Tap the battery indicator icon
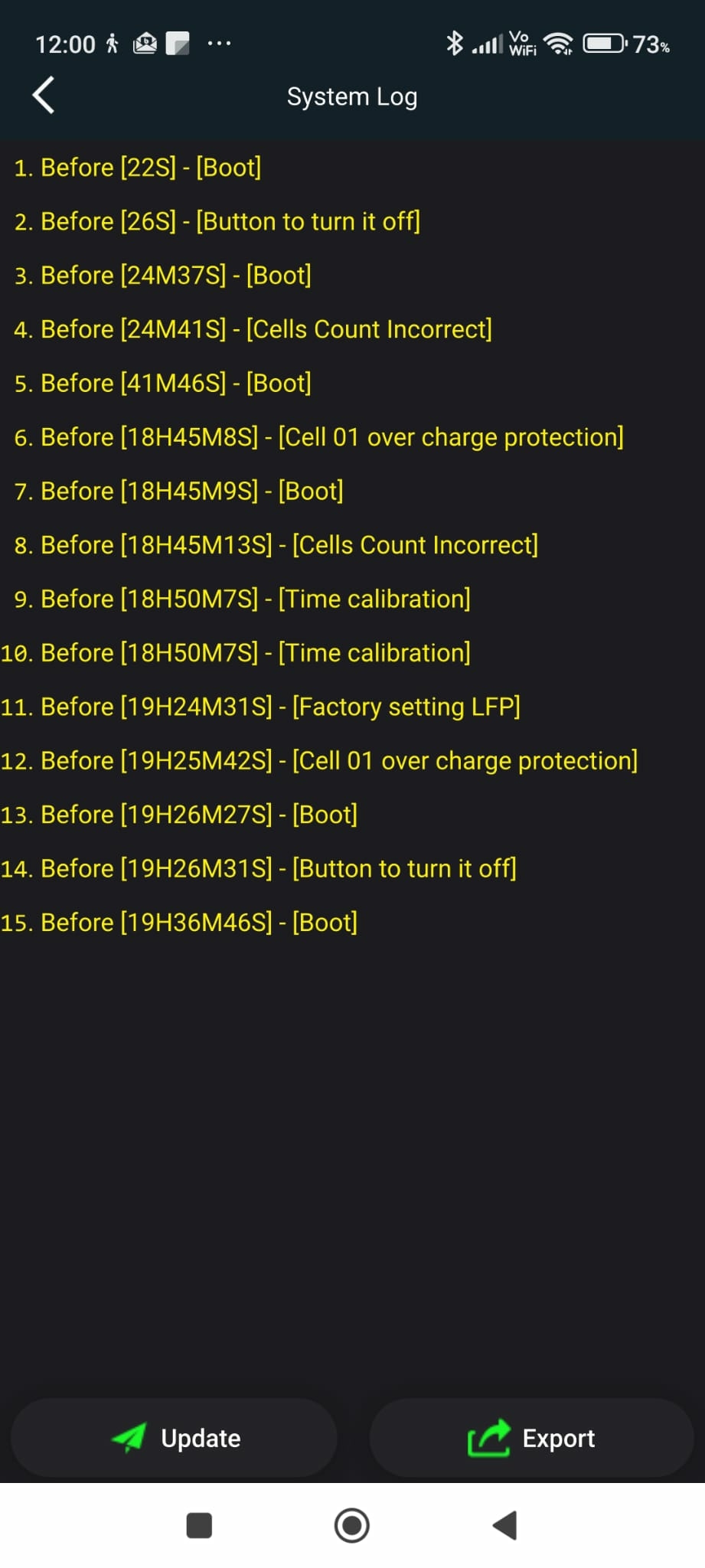705x1568 pixels. [605, 44]
